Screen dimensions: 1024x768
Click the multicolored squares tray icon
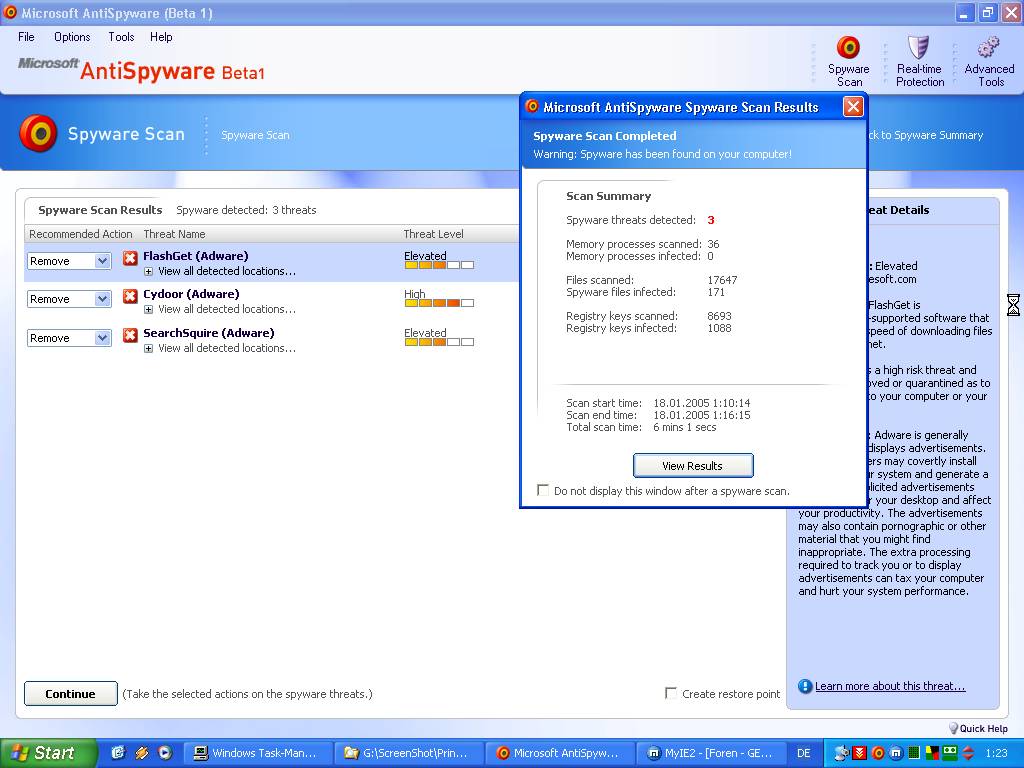[x=932, y=753]
